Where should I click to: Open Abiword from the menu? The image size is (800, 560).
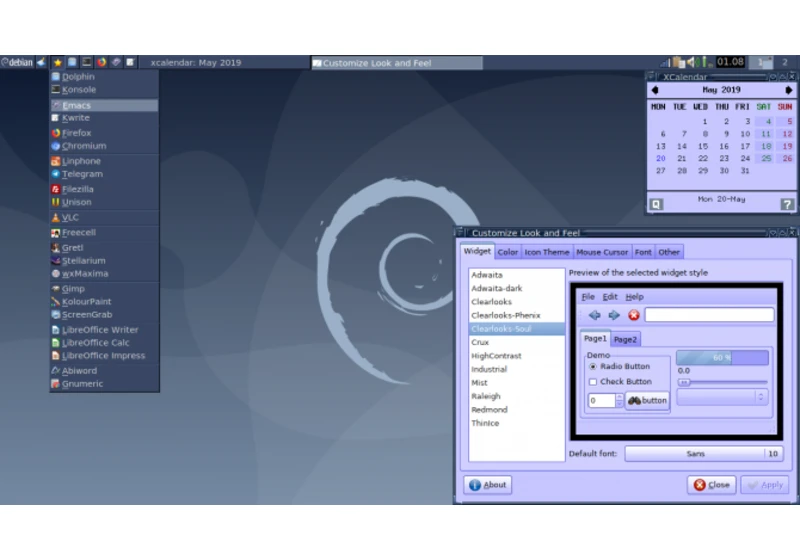(104, 371)
